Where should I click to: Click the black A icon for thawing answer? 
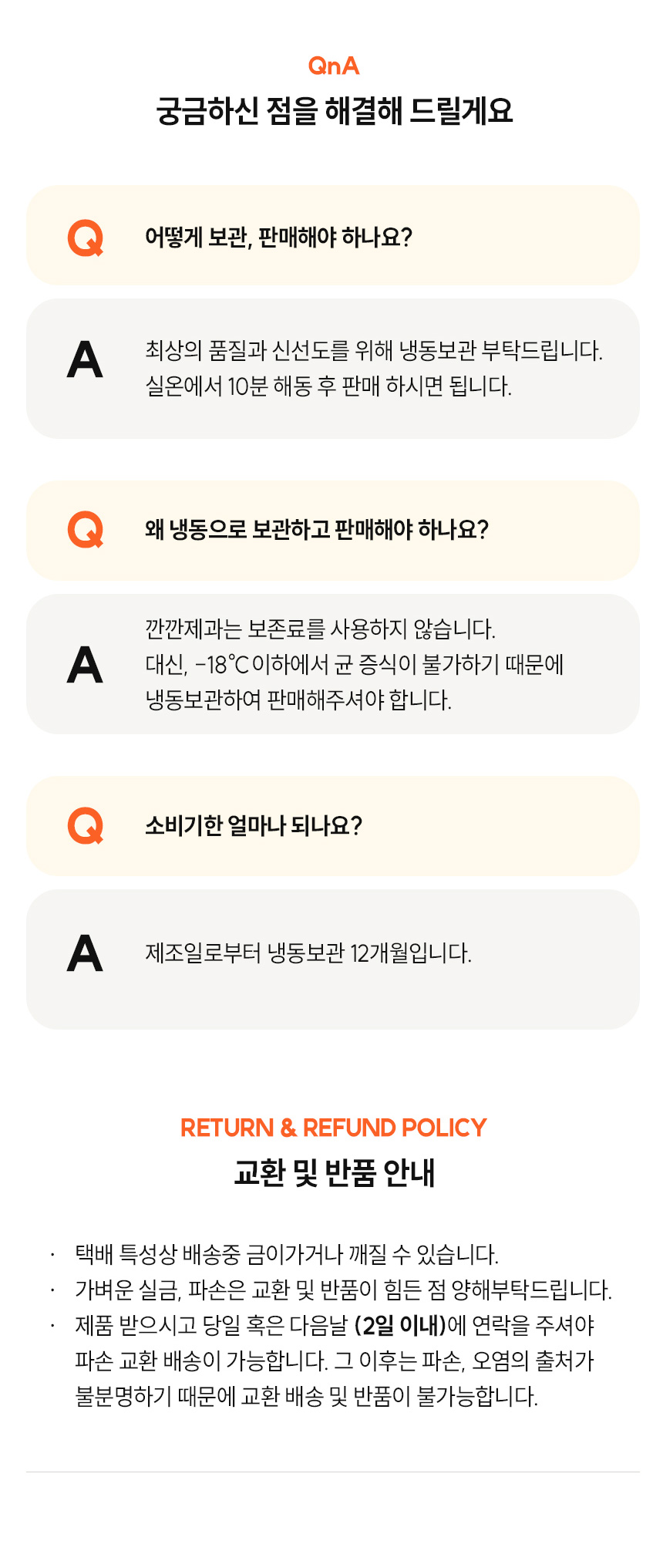pos(85,359)
